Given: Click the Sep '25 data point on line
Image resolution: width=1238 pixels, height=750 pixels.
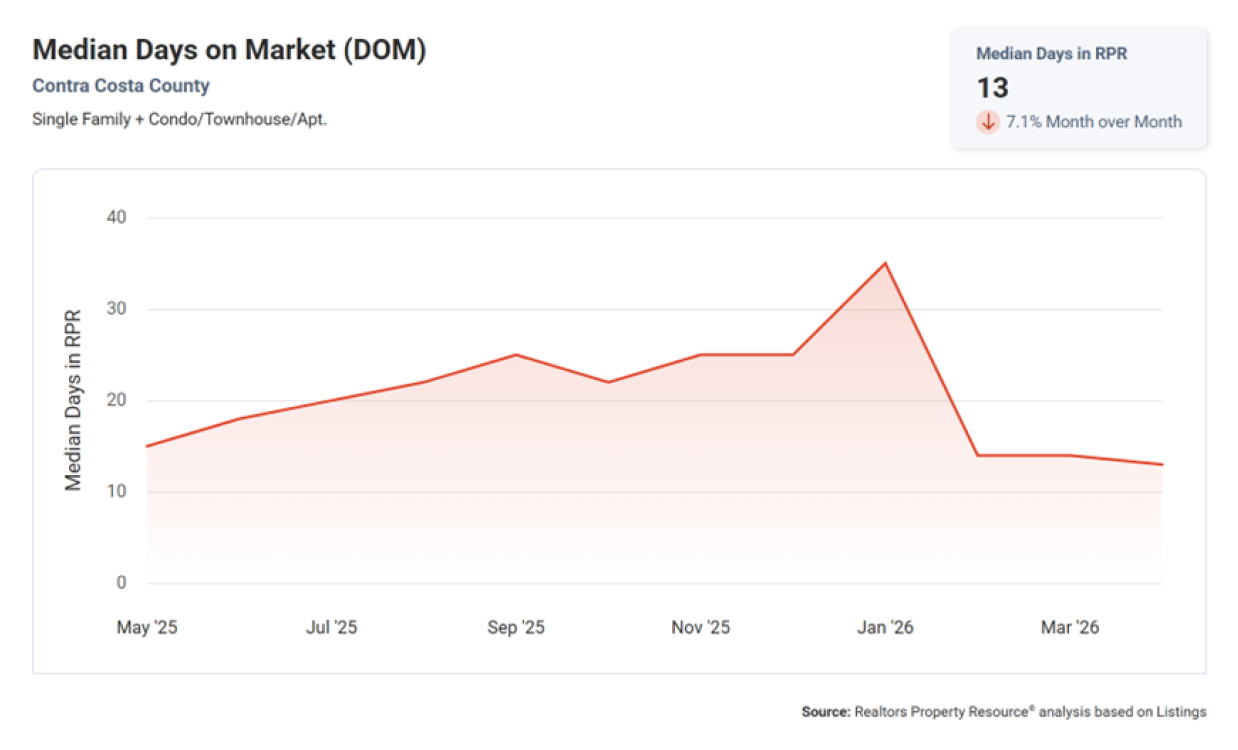Looking at the screenshot, I should point(516,354).
